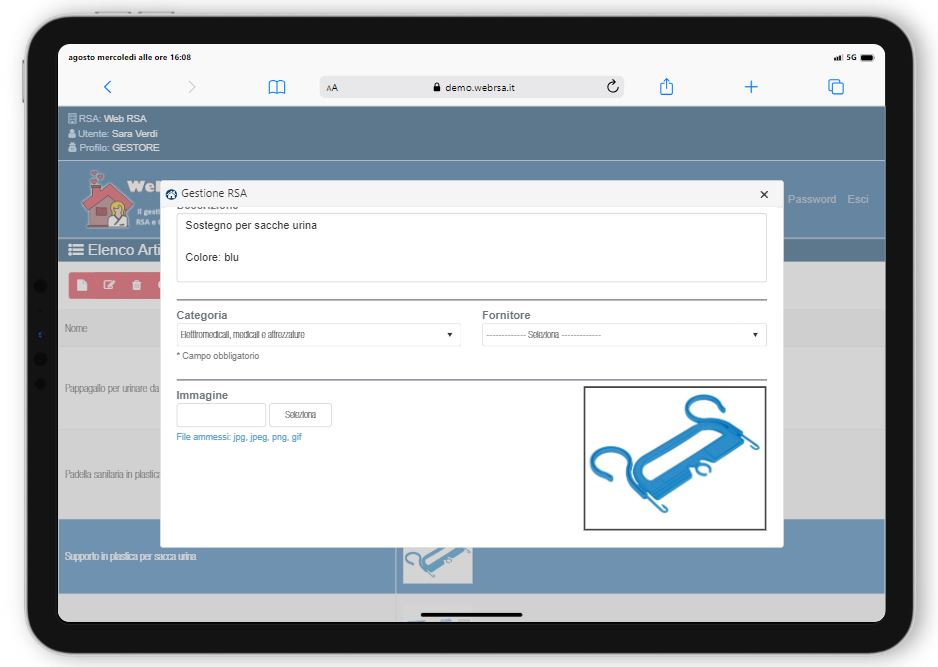Expand the Fornitore supplier dropdown

(624, 335)
